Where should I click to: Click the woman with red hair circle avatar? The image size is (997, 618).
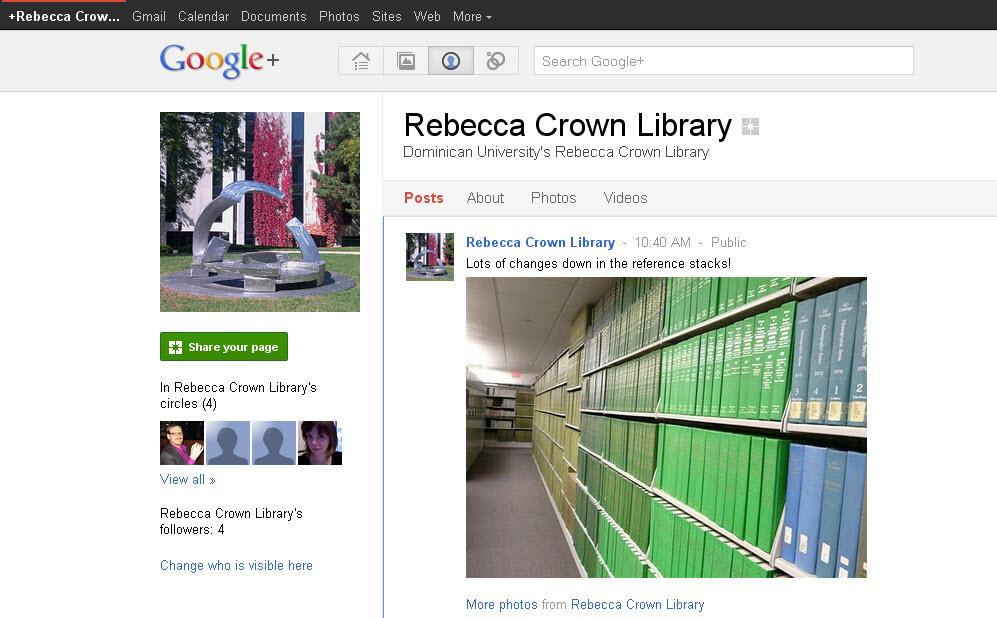(x=320, y=443)
